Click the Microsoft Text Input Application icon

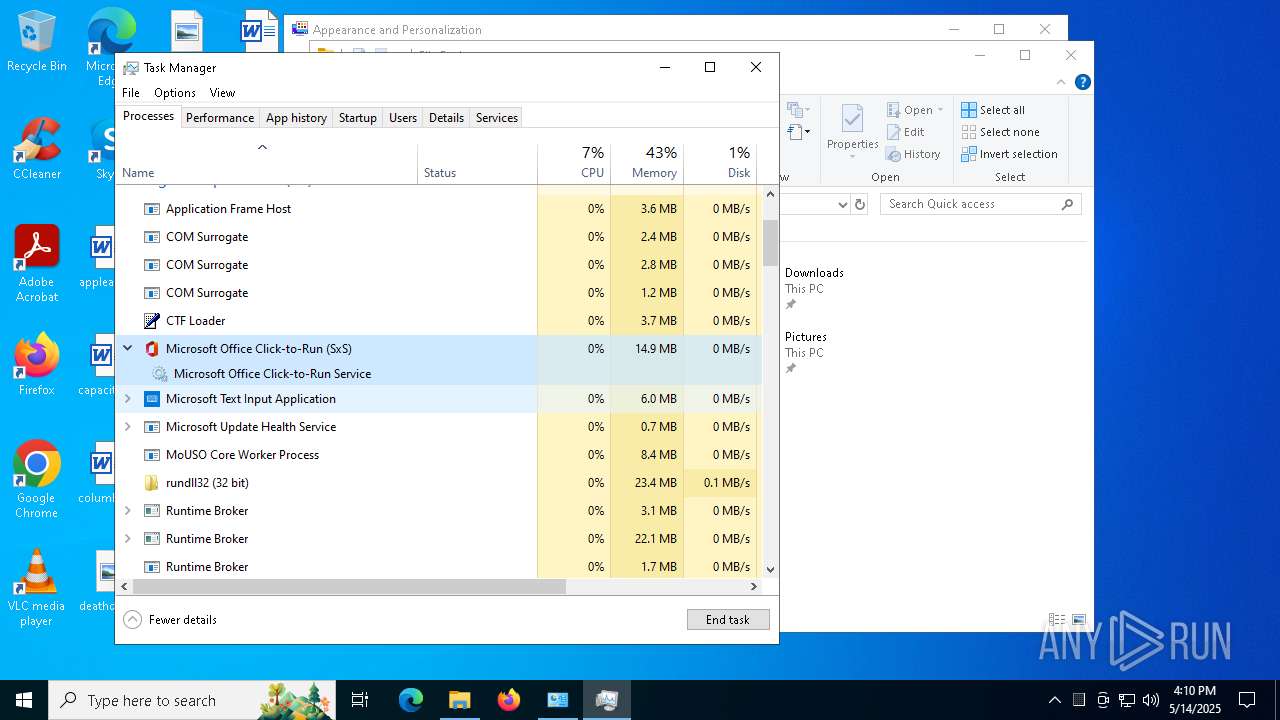pyautogui.click(x=152, y=399)
